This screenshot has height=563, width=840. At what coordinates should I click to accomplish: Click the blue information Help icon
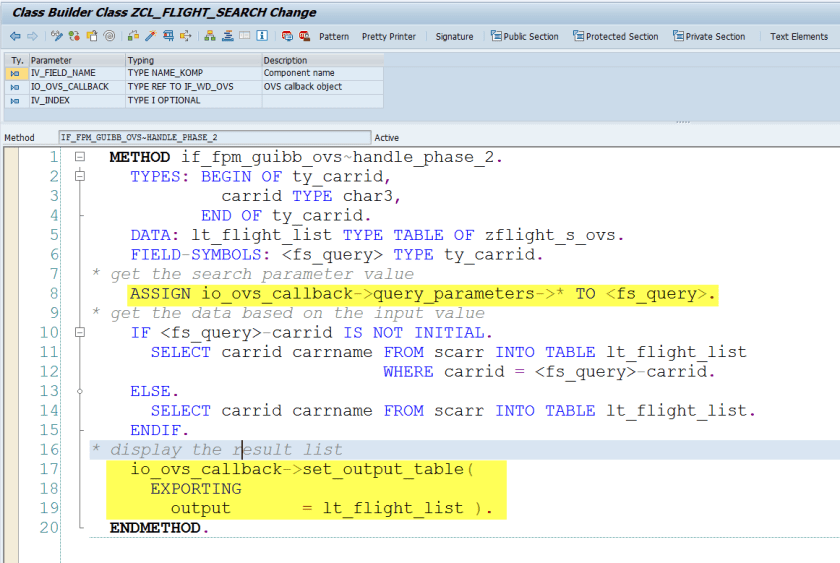[262, 36]
